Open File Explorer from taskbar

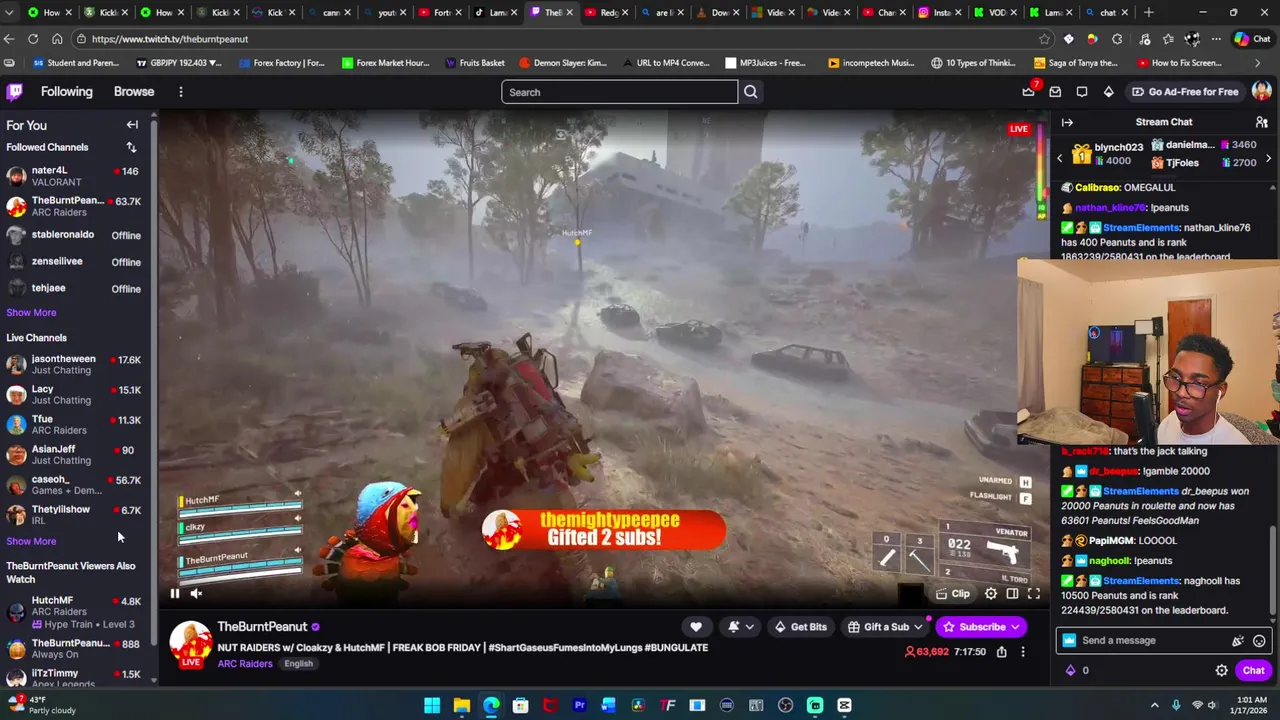coord(462,706)
